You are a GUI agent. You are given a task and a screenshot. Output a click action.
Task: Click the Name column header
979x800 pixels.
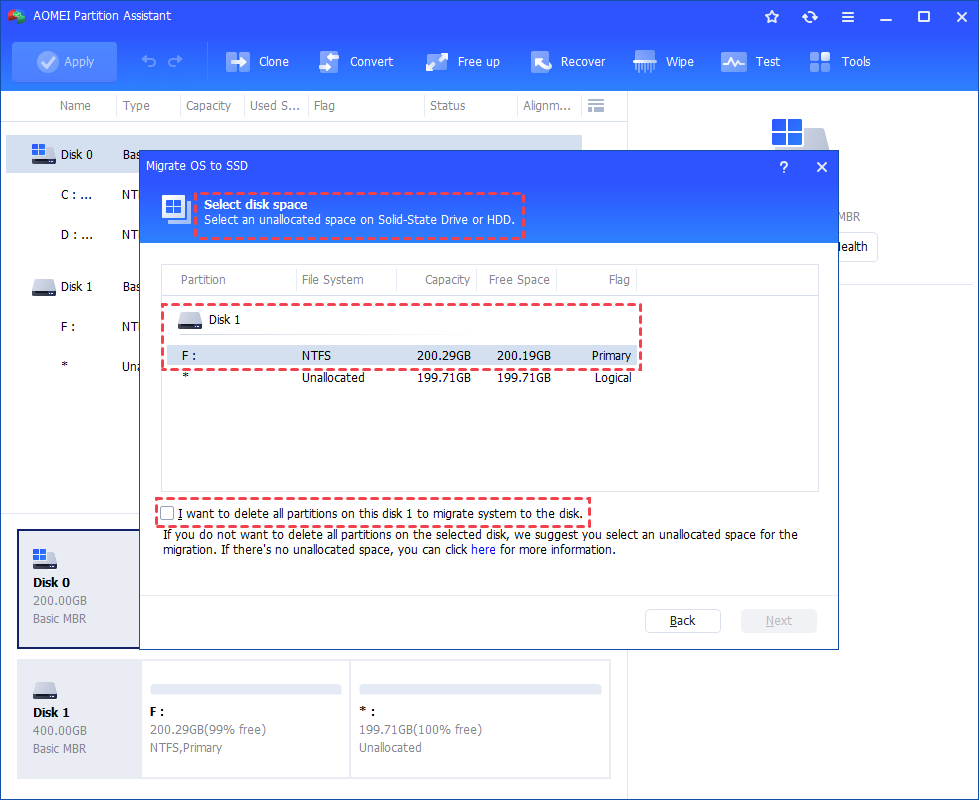(75, 106)
